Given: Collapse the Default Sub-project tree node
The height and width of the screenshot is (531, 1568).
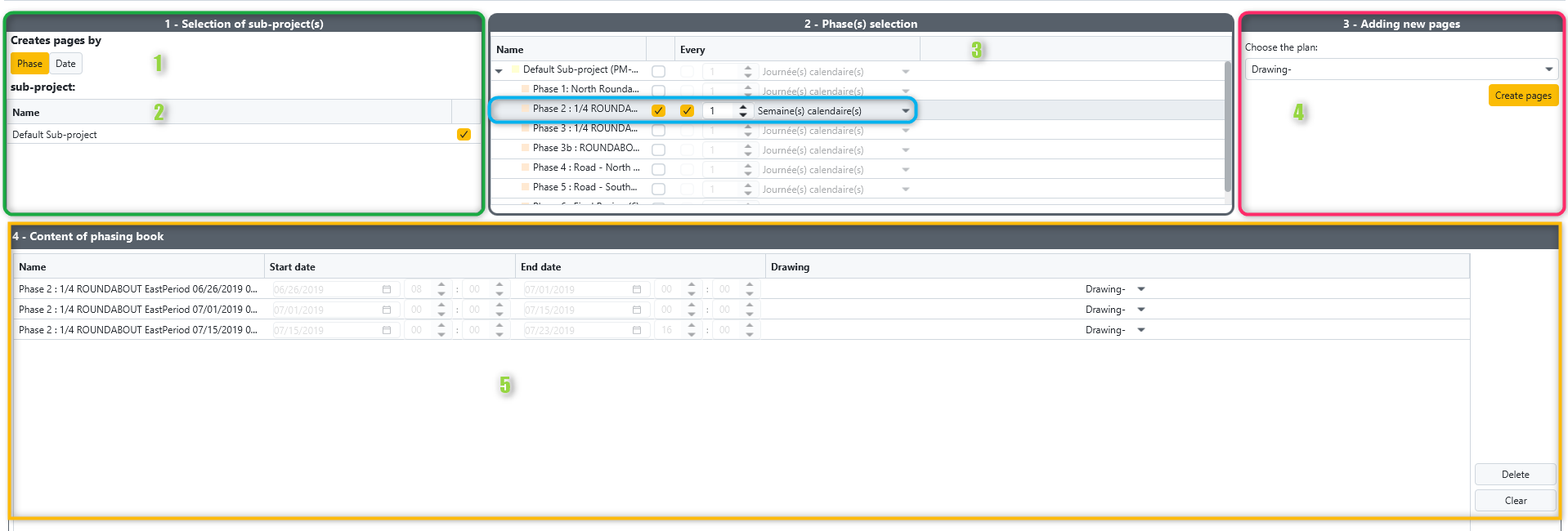Looking at the screenshot, I should 499,71.
